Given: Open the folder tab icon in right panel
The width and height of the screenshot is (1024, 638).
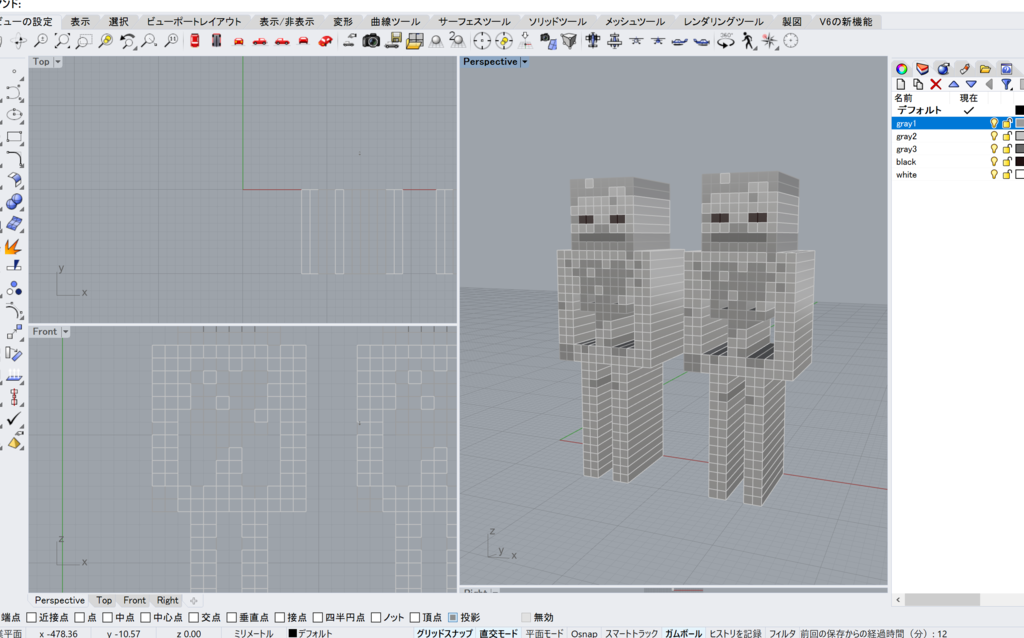Looking at the screenshot, I should coord(985,69).
